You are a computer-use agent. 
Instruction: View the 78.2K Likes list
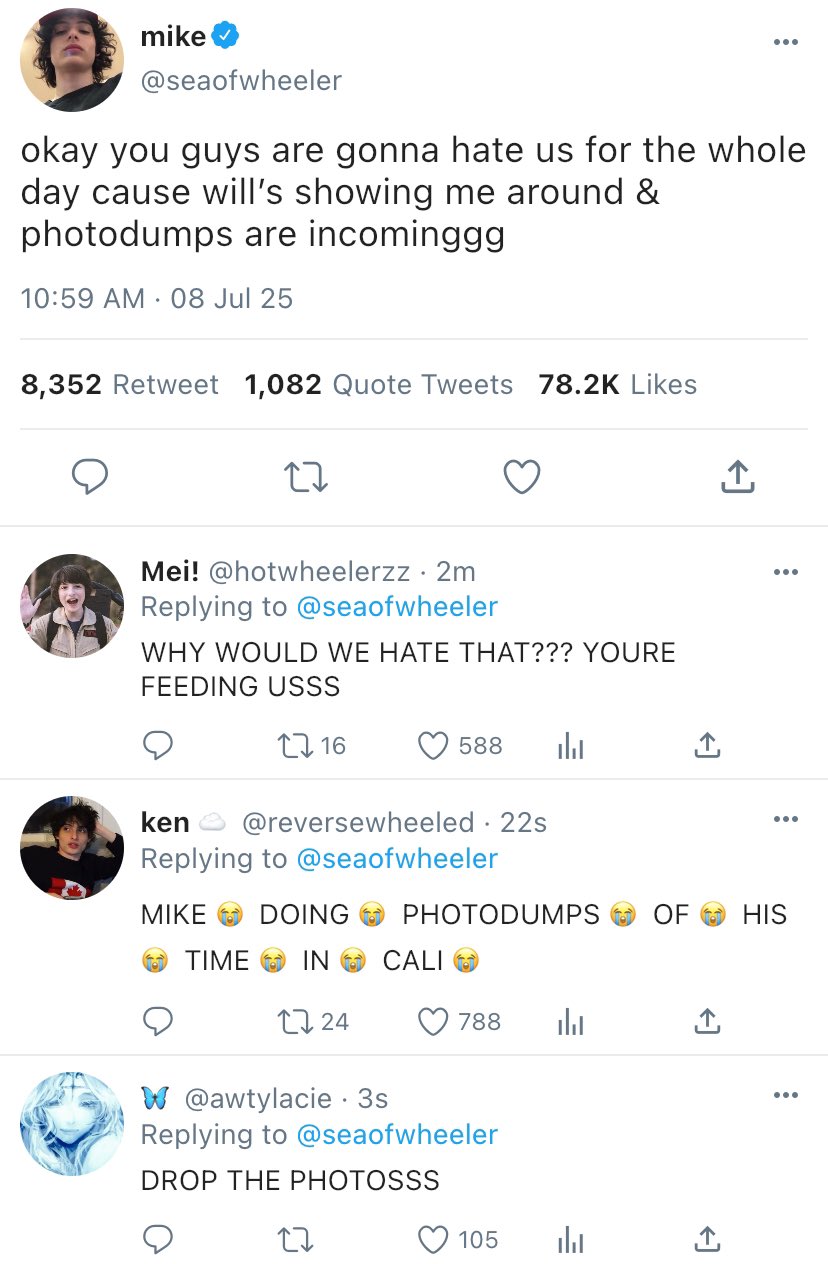click(617, 385)
